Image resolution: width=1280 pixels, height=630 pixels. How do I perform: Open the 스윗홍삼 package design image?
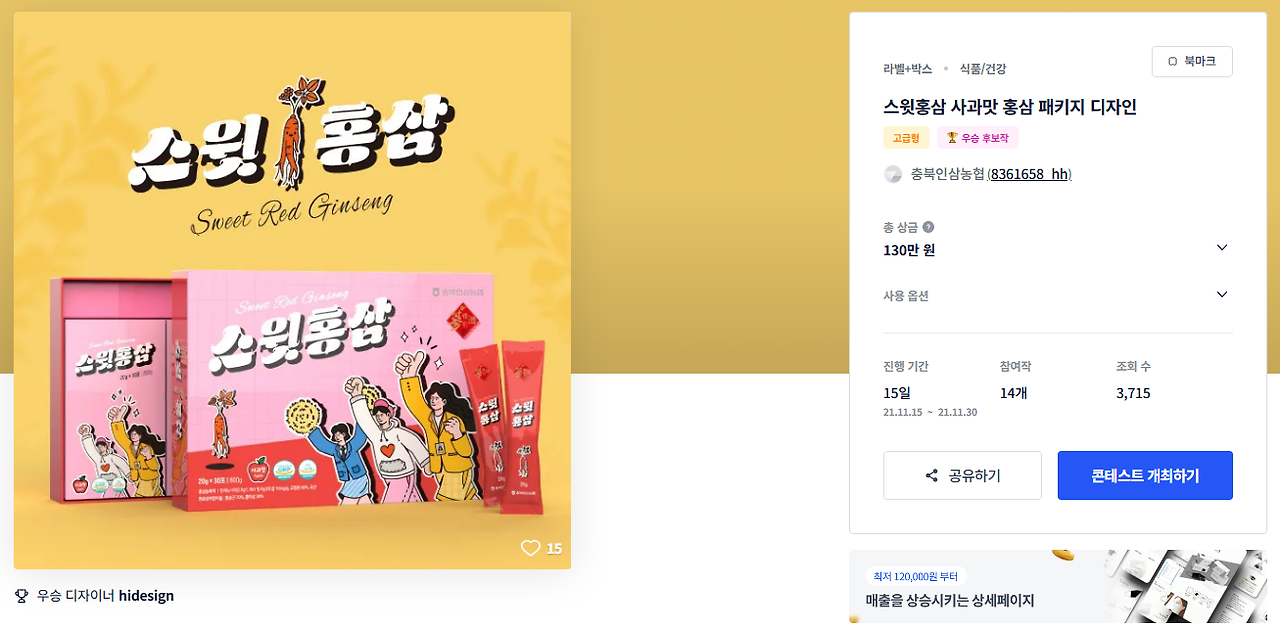[292, 291]
